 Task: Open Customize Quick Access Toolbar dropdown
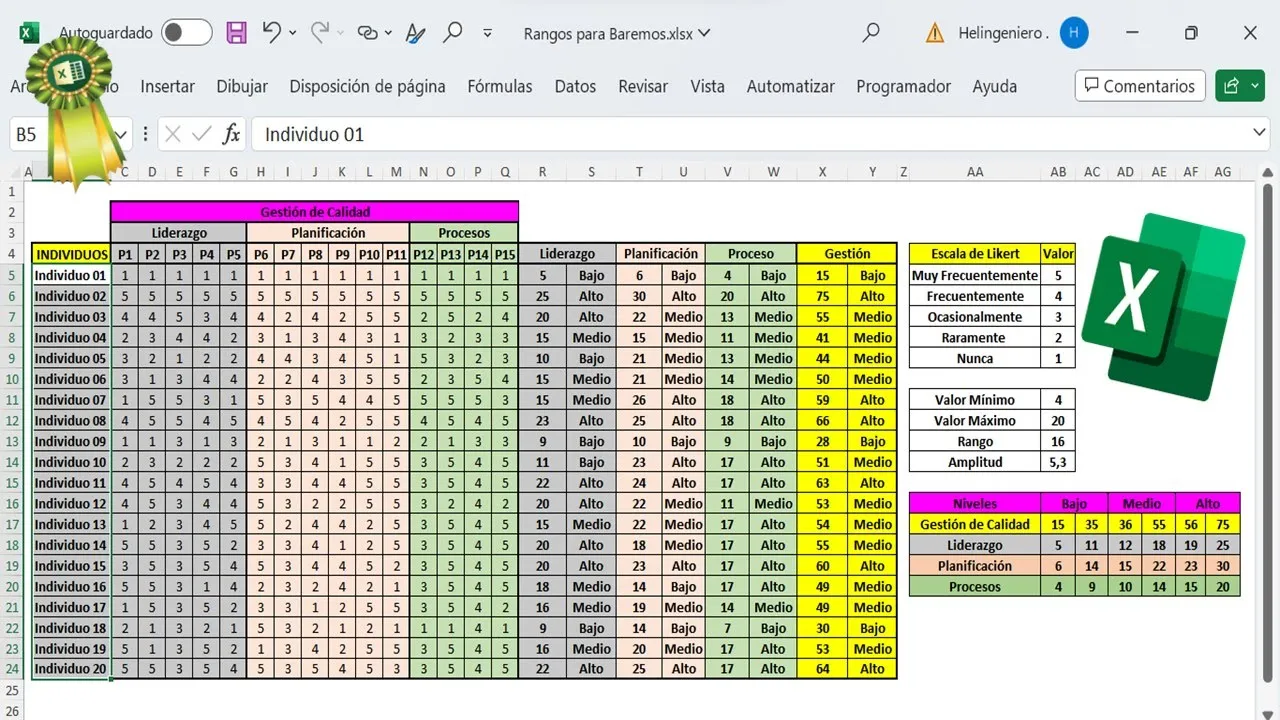pyautogui.click(x=487, y=33)
